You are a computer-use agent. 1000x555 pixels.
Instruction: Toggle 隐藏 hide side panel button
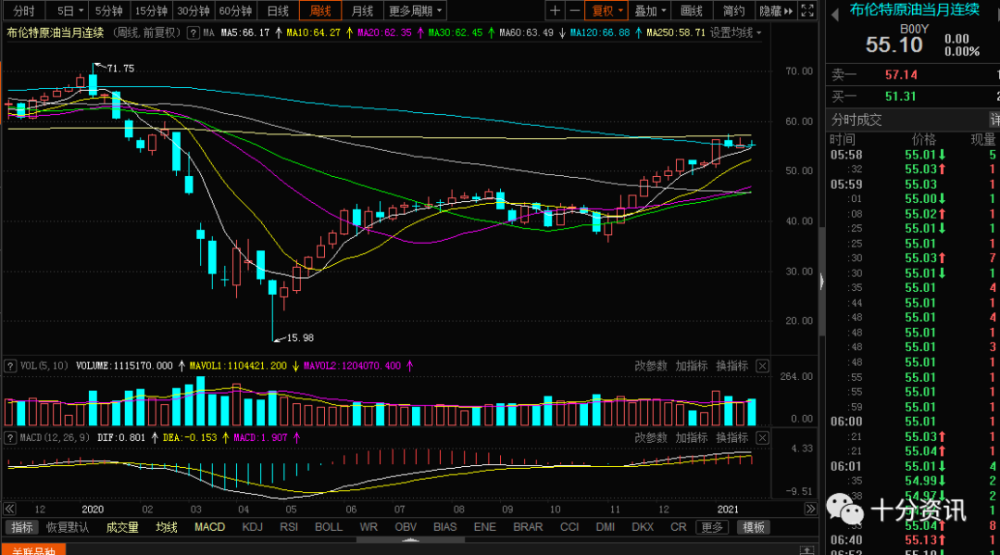point(776,11)
